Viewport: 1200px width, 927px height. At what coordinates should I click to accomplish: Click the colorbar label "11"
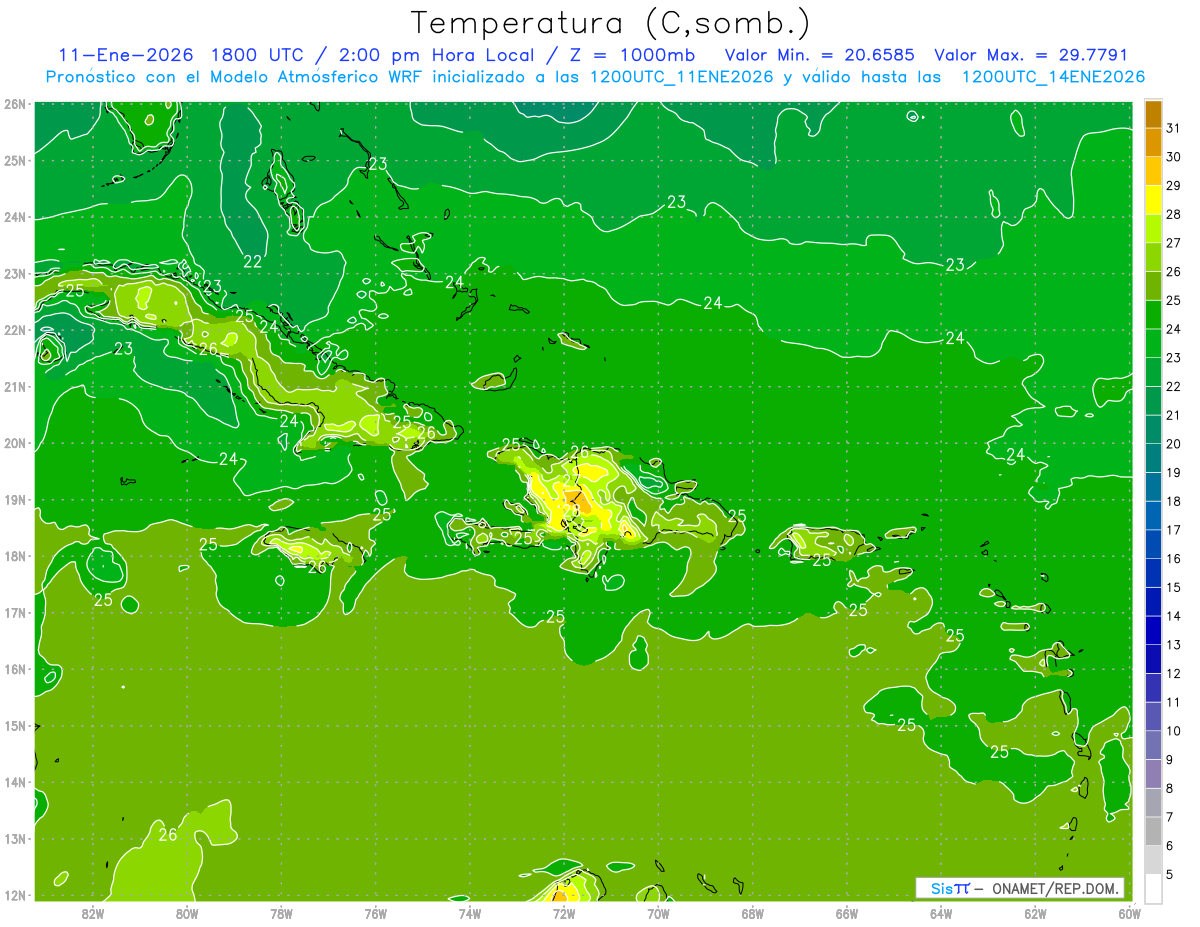(1173, 702)
